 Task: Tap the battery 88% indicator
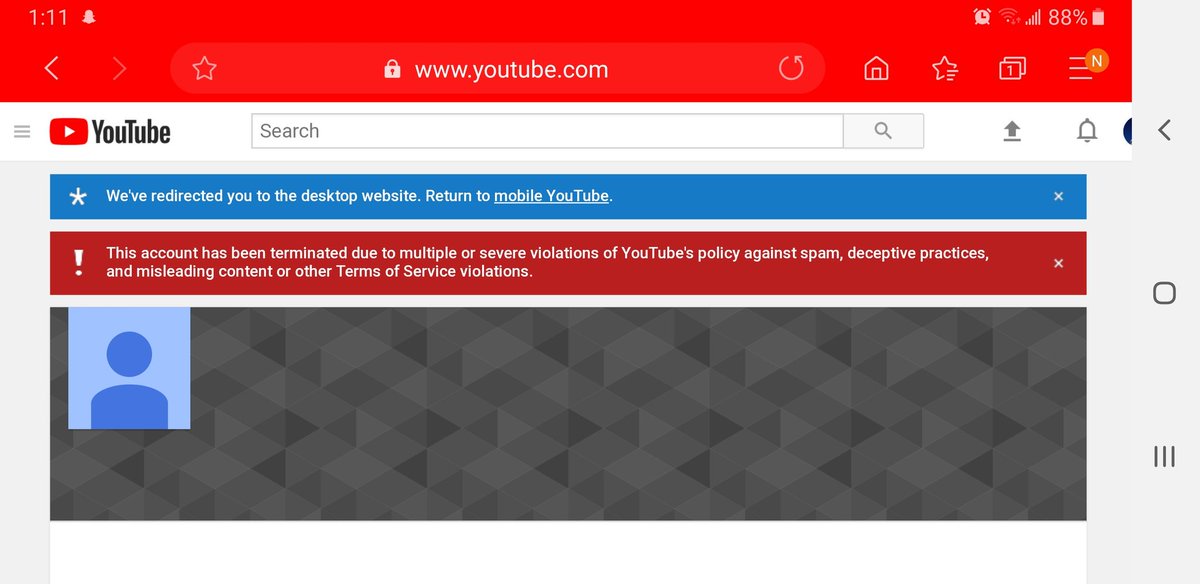[x=1077, y=17]
